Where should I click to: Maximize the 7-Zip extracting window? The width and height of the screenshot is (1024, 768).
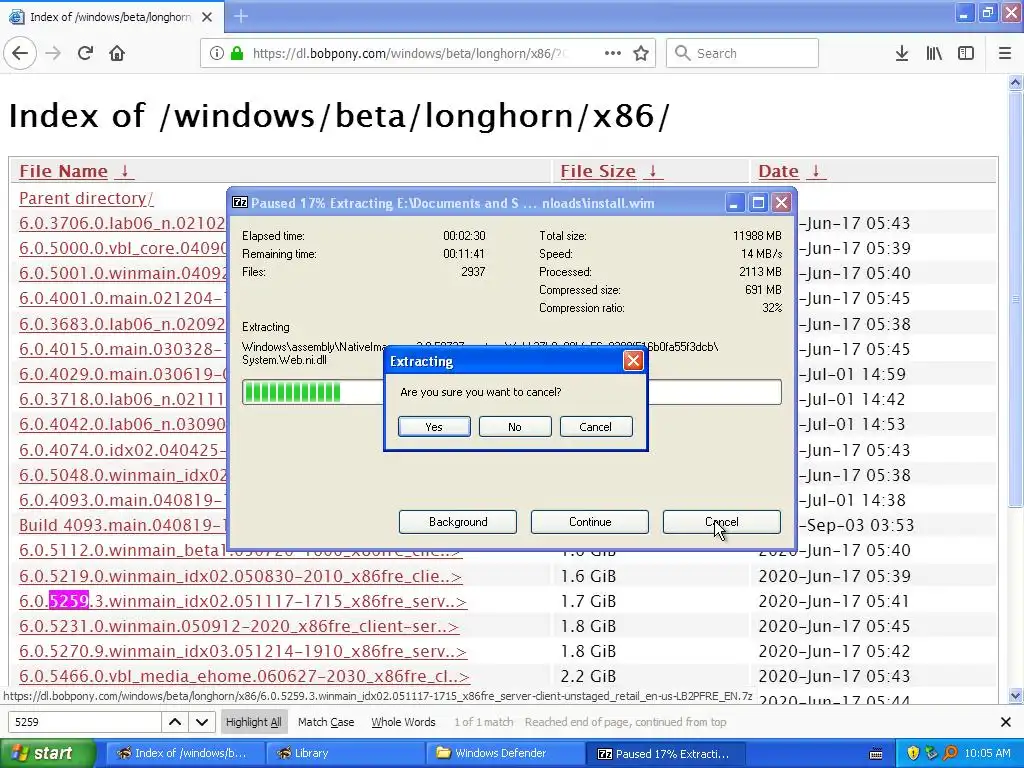point(758,203)
